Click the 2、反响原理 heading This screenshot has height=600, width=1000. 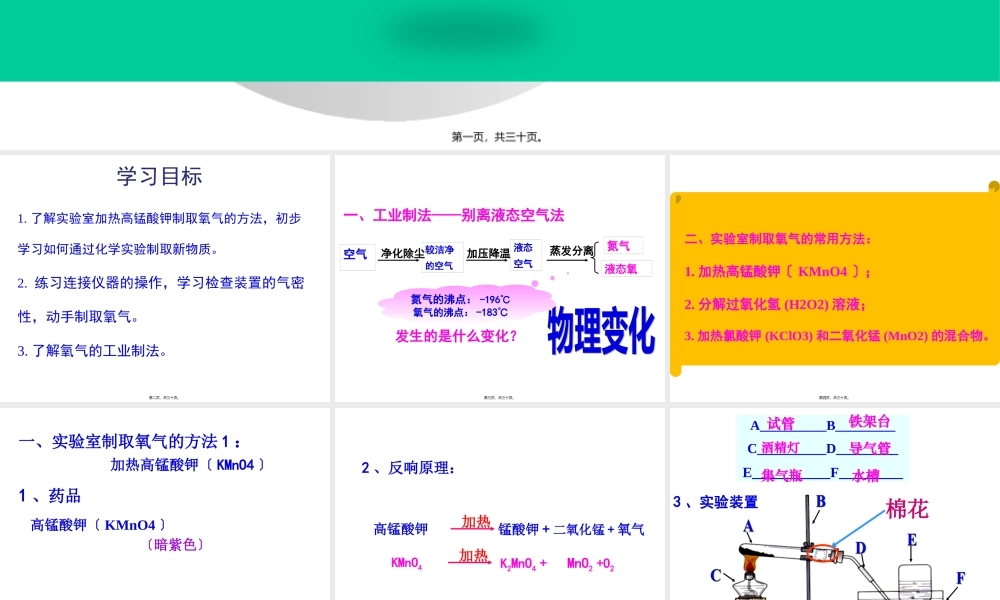408,467
